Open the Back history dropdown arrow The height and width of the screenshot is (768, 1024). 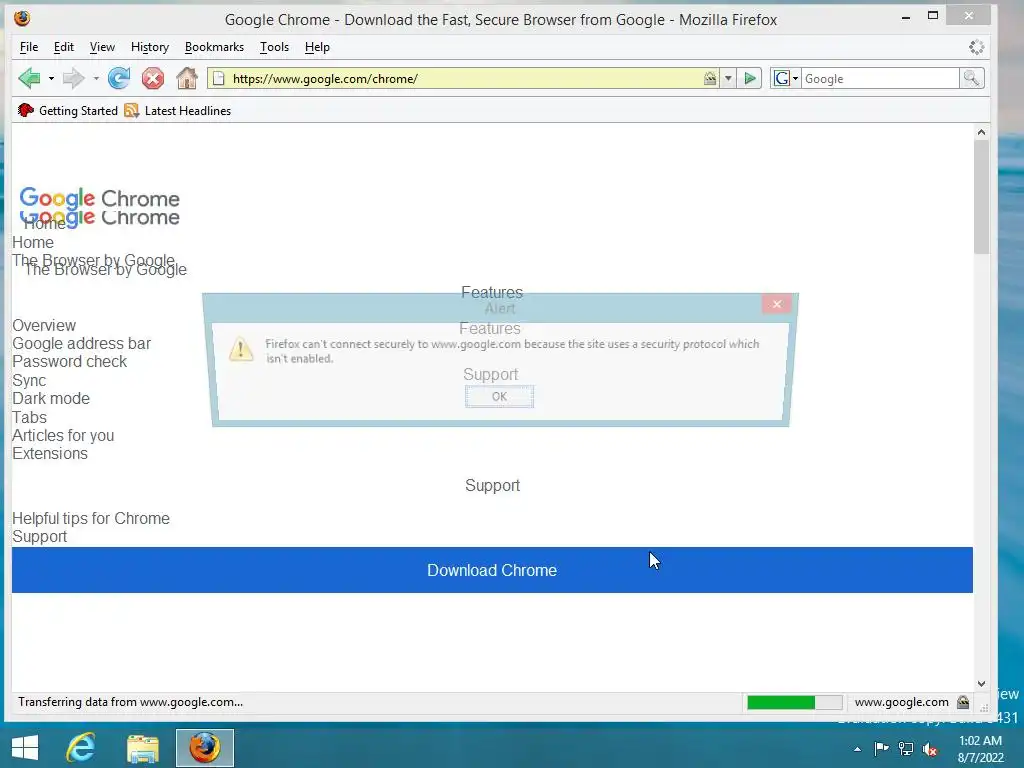point(51,78)
